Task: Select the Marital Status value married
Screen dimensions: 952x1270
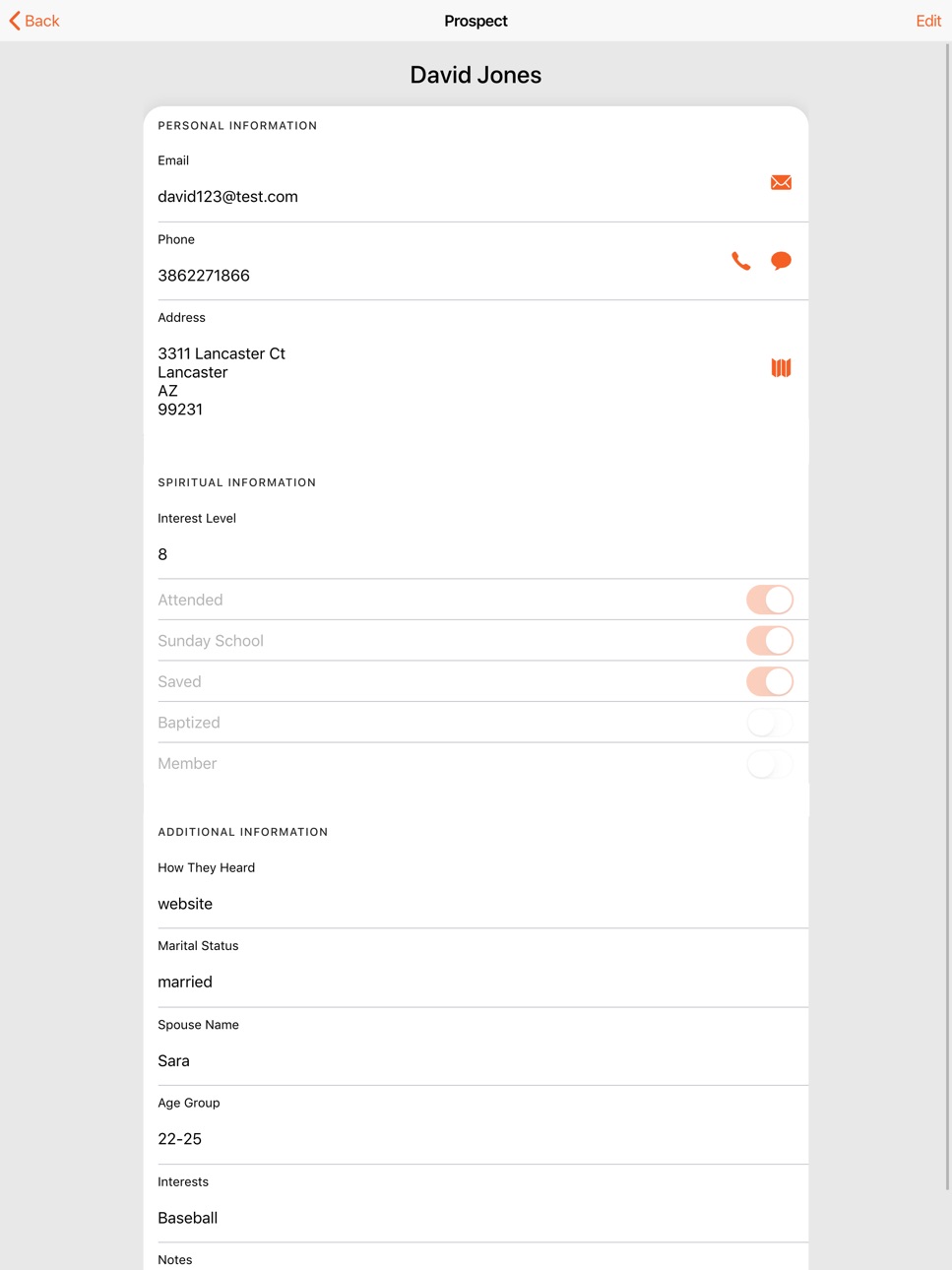Action: tap(185, 982)
